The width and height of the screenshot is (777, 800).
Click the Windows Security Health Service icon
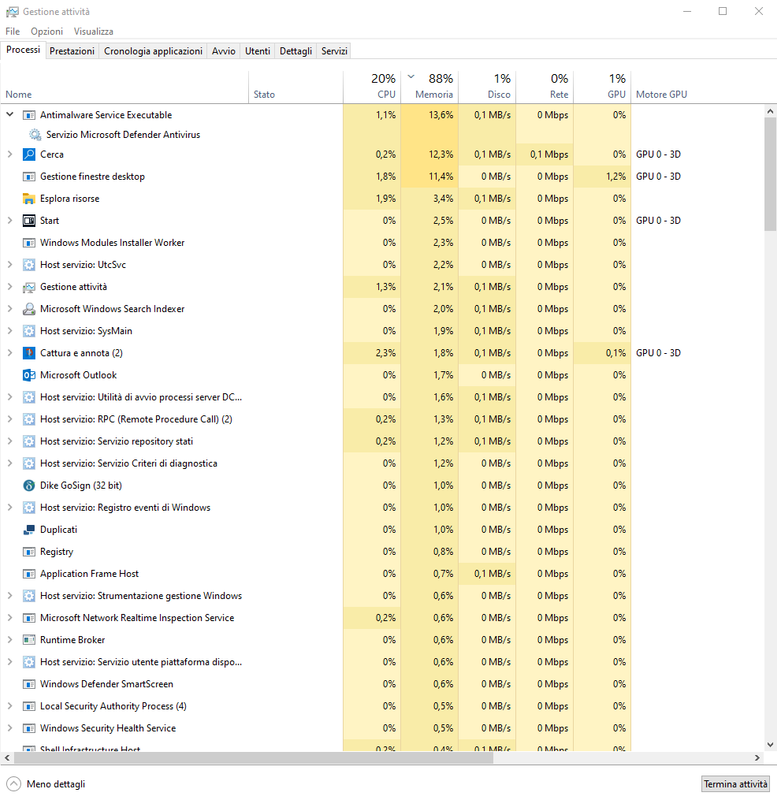click(29, 728)
